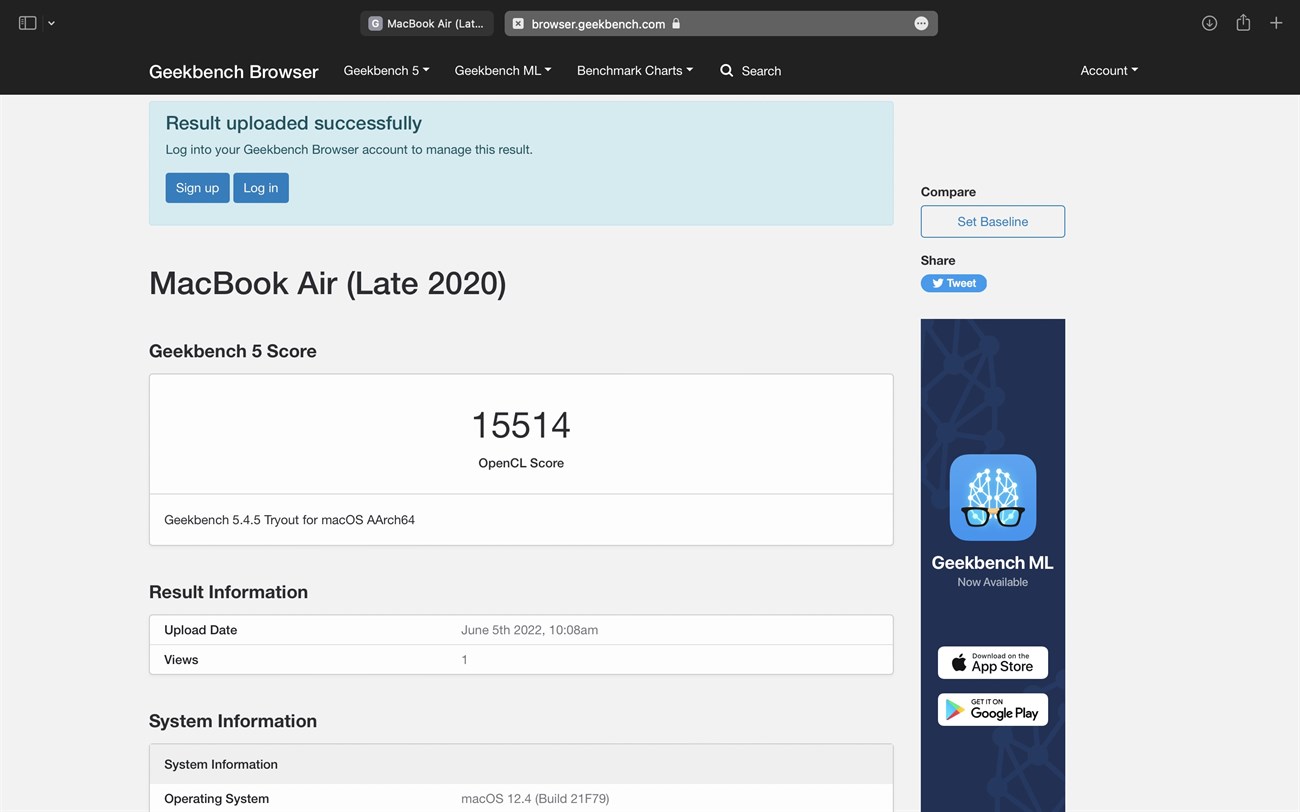Image resolution: width=1300 pixels, height=812 pixels.
Task: Open the Search link in the navbar
Action: [750, 70]
